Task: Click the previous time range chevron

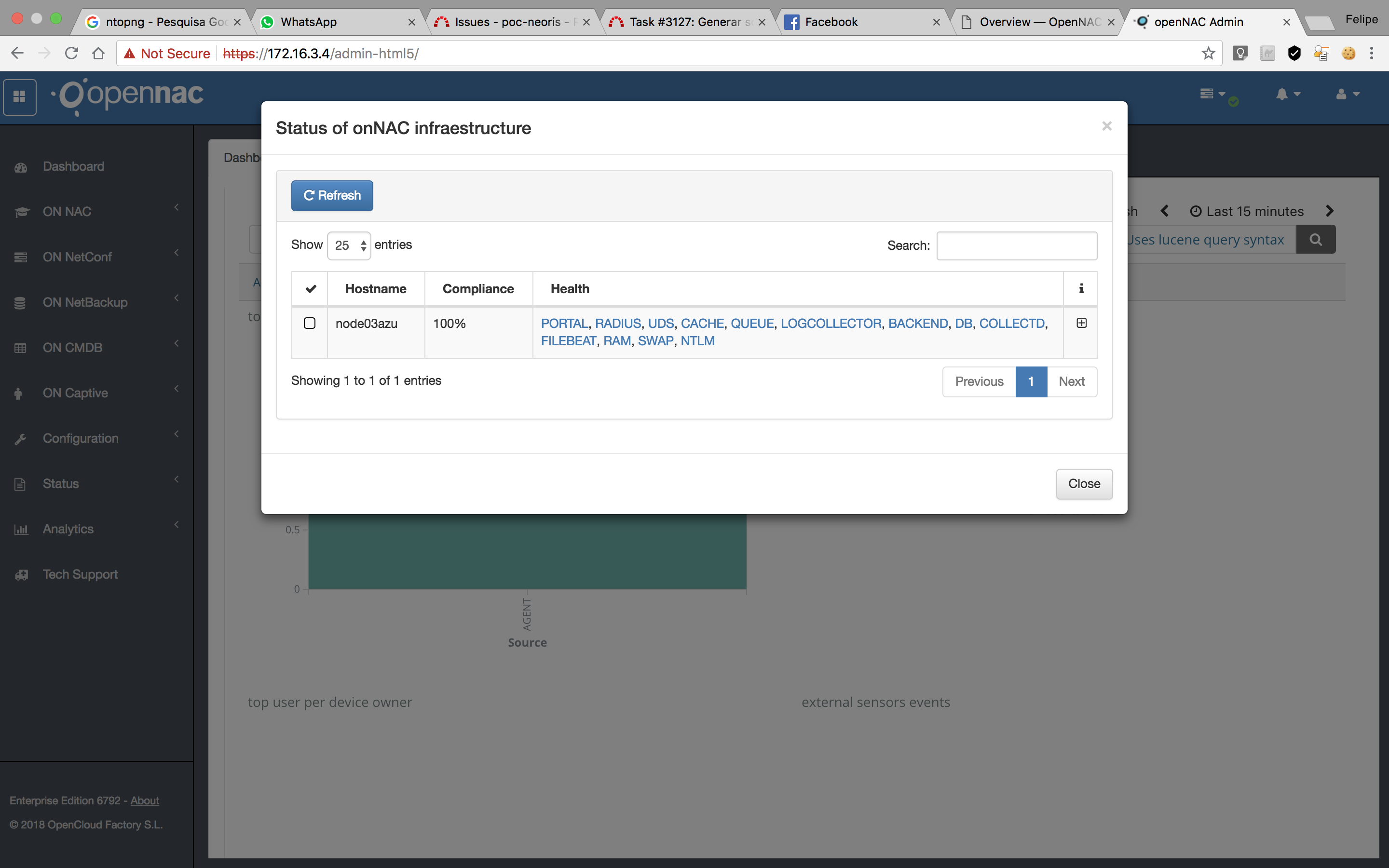Action: 1165,211
